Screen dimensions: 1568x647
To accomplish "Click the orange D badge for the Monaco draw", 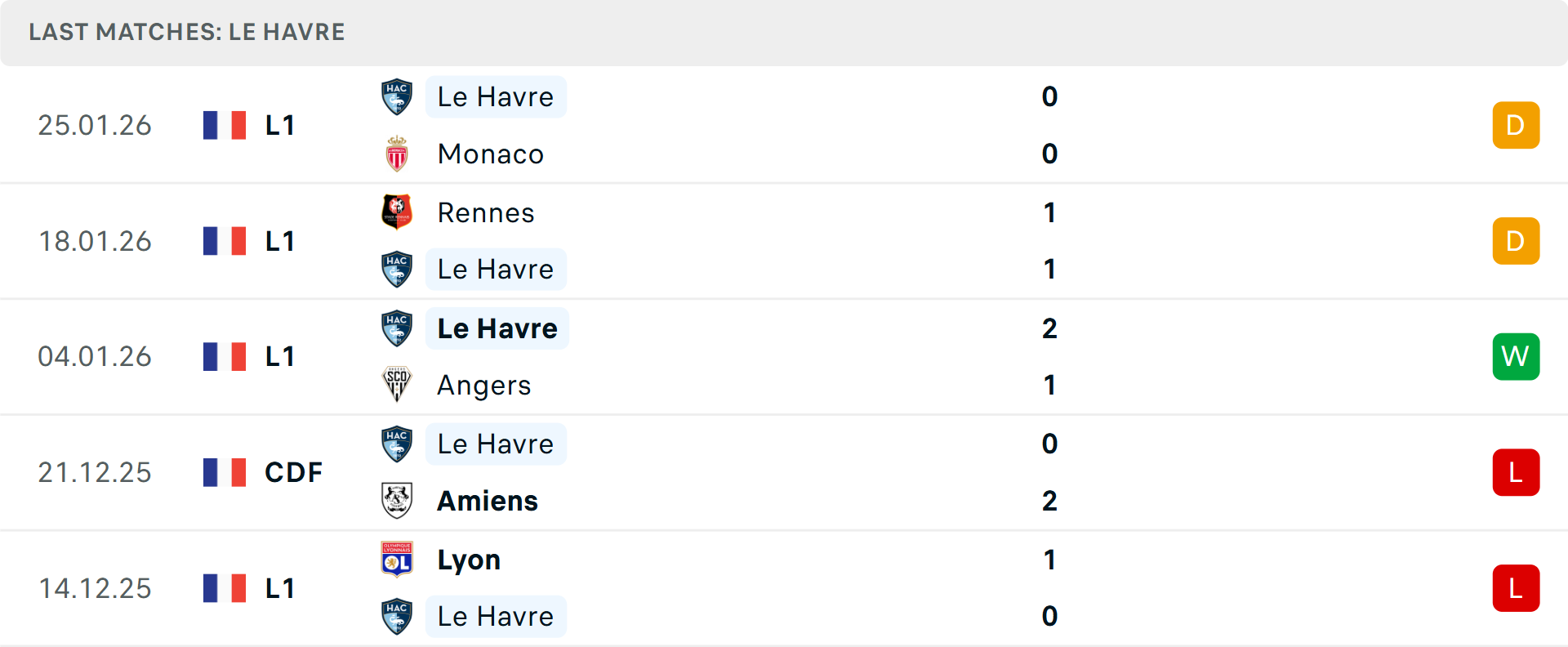I will [1516, 125].
